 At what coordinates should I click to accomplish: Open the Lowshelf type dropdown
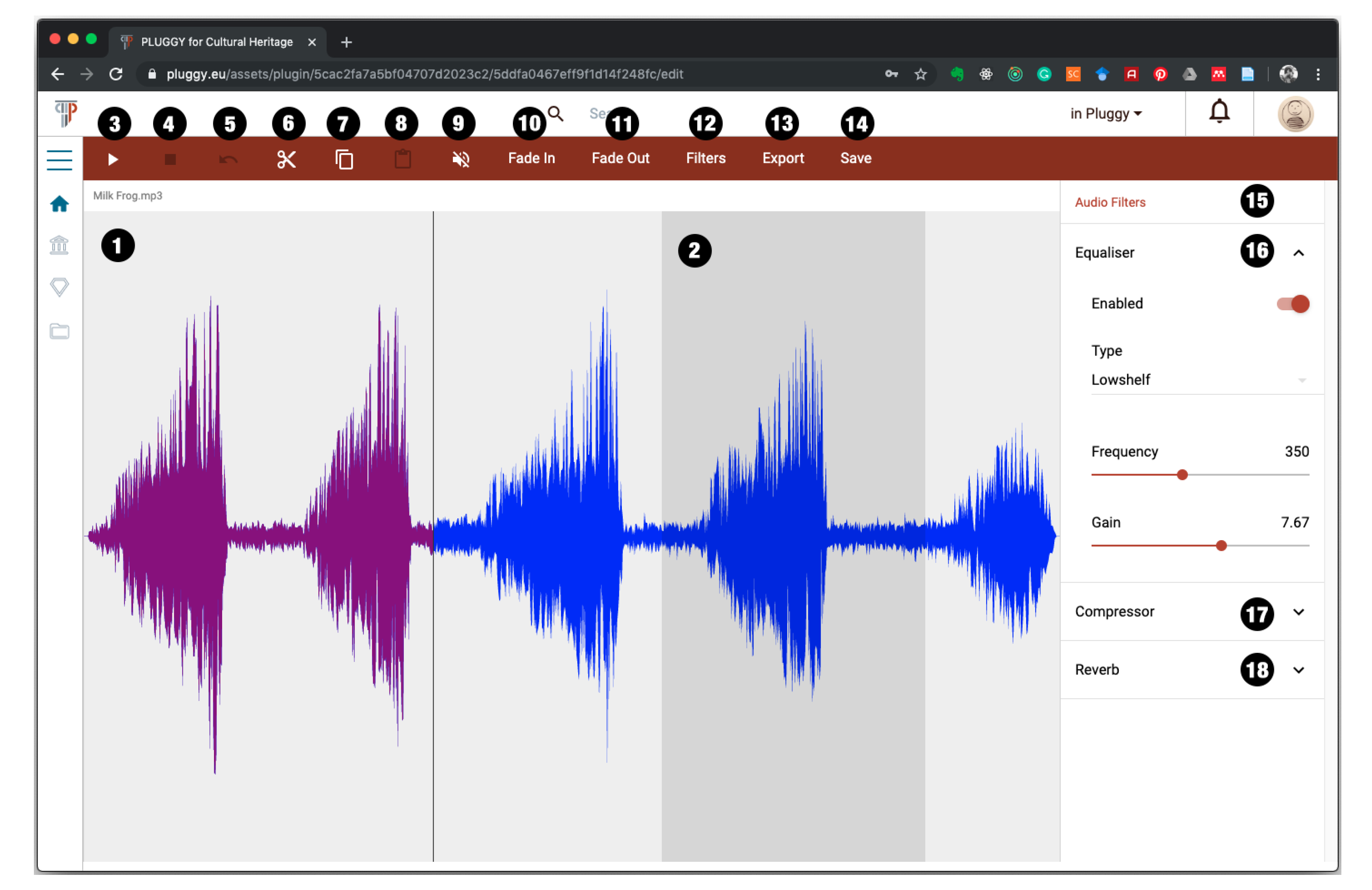(x=1198, y=380)
